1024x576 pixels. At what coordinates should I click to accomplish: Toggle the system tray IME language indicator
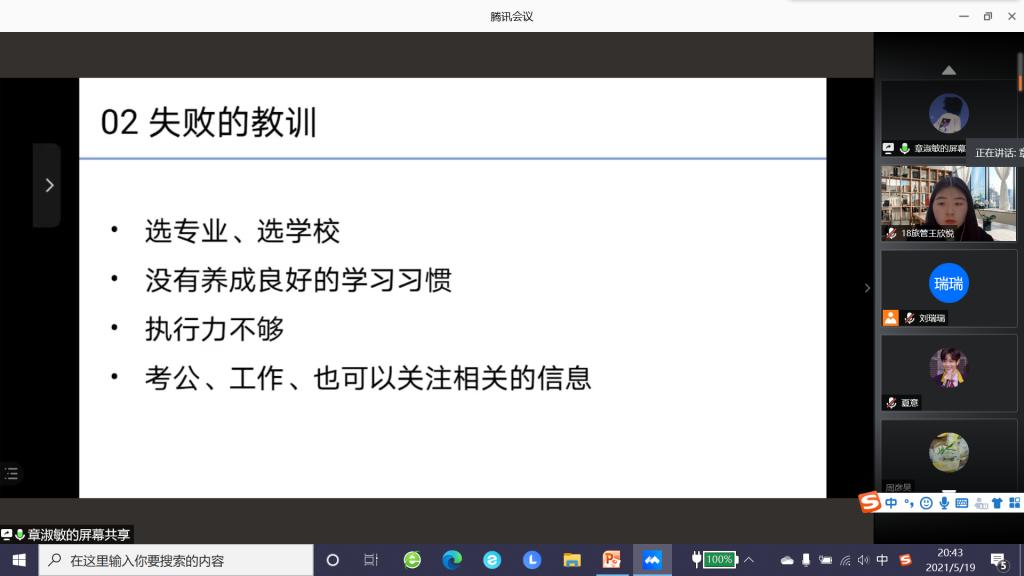(883, 560)
